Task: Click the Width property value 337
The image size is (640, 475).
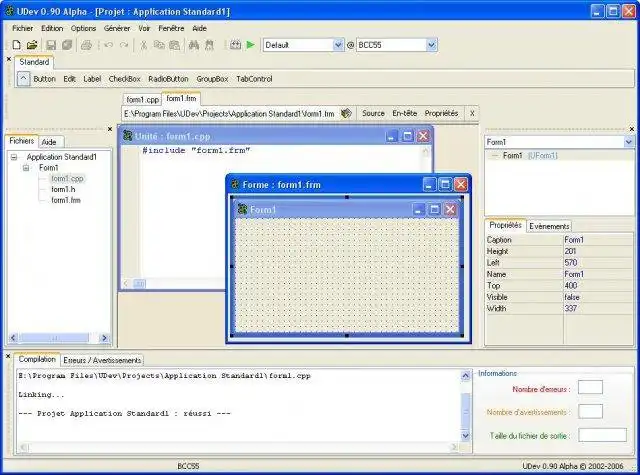Action: coord(598,309)
